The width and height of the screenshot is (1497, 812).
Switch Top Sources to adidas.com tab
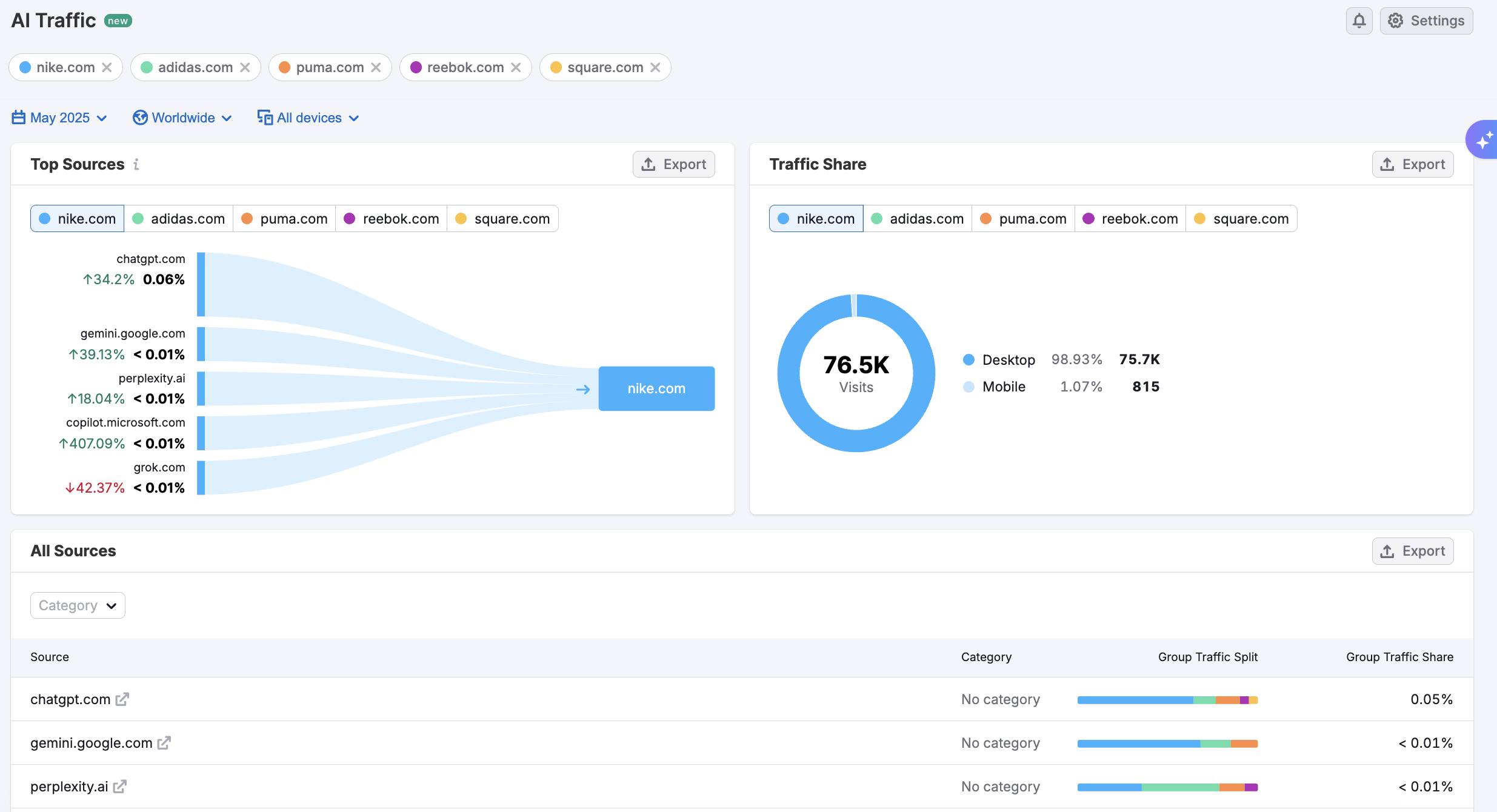[179, 219]
